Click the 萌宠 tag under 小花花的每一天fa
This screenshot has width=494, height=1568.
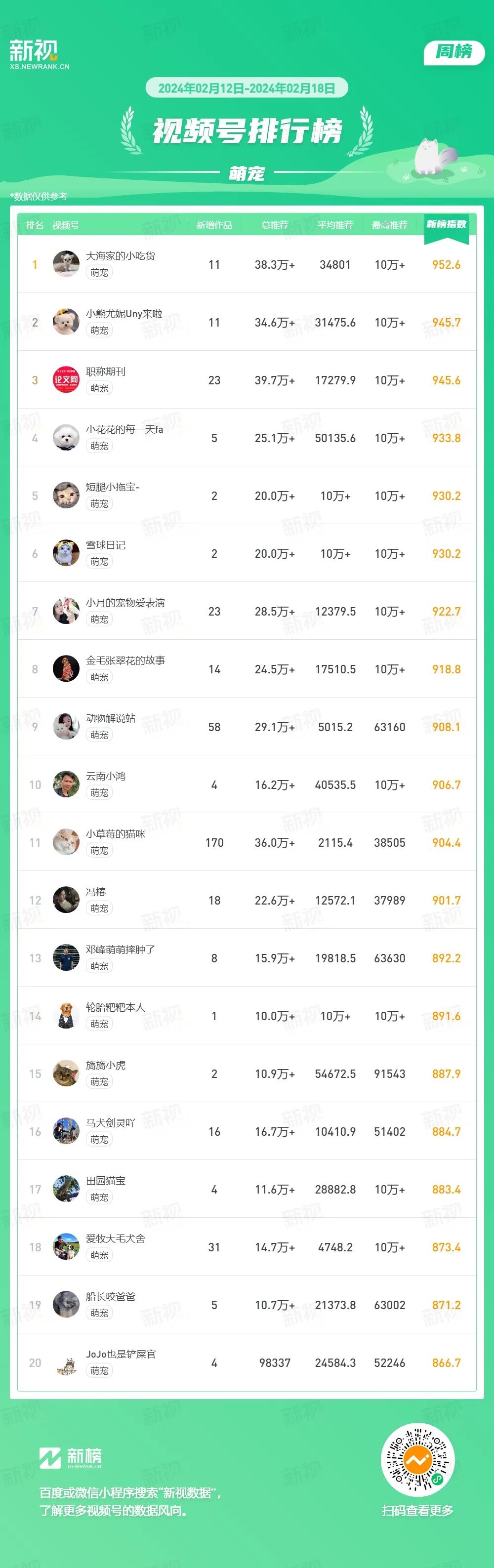[99, 446]
